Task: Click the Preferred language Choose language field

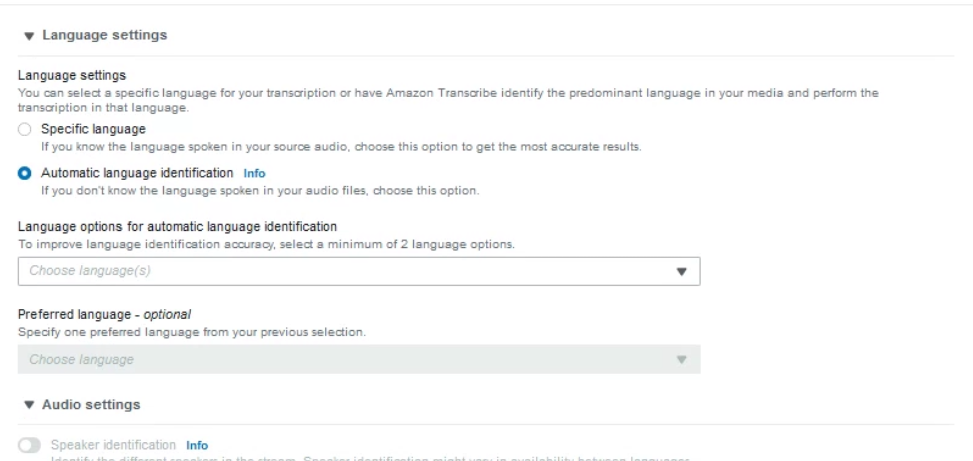Action: pos(340,359)
